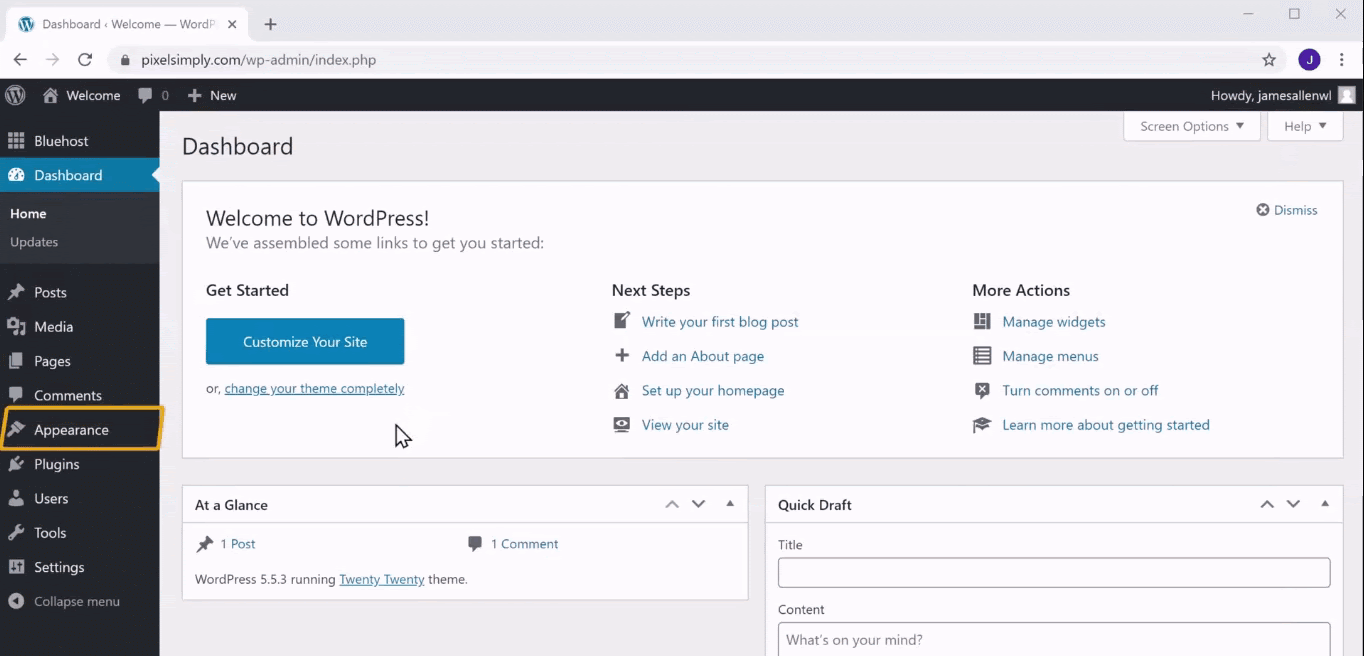Click user avatar next to Howdy
The height and width of the screenshot is (656, 1364).
pyautogui.click(x=1347, y=95)
